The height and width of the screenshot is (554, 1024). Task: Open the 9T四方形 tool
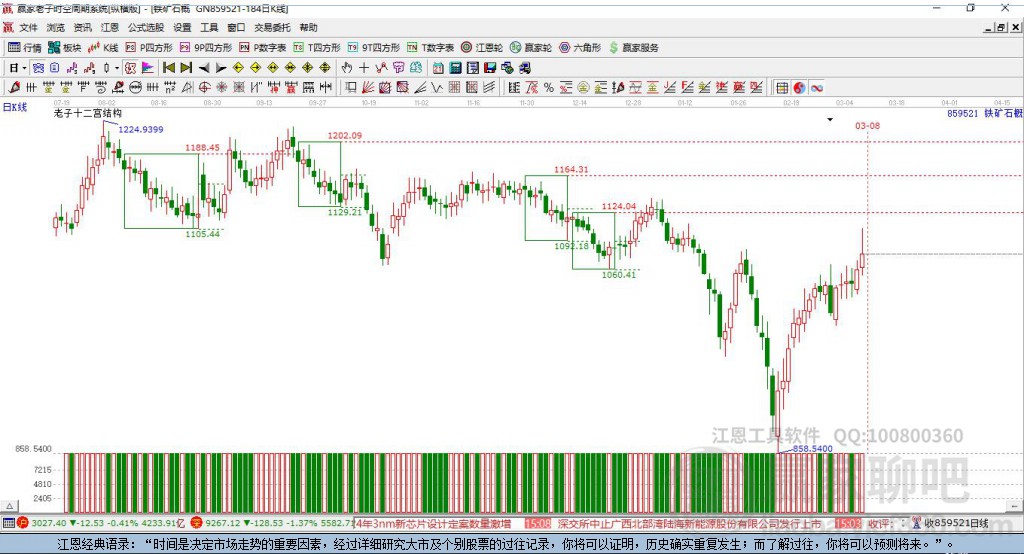(374, 48)
